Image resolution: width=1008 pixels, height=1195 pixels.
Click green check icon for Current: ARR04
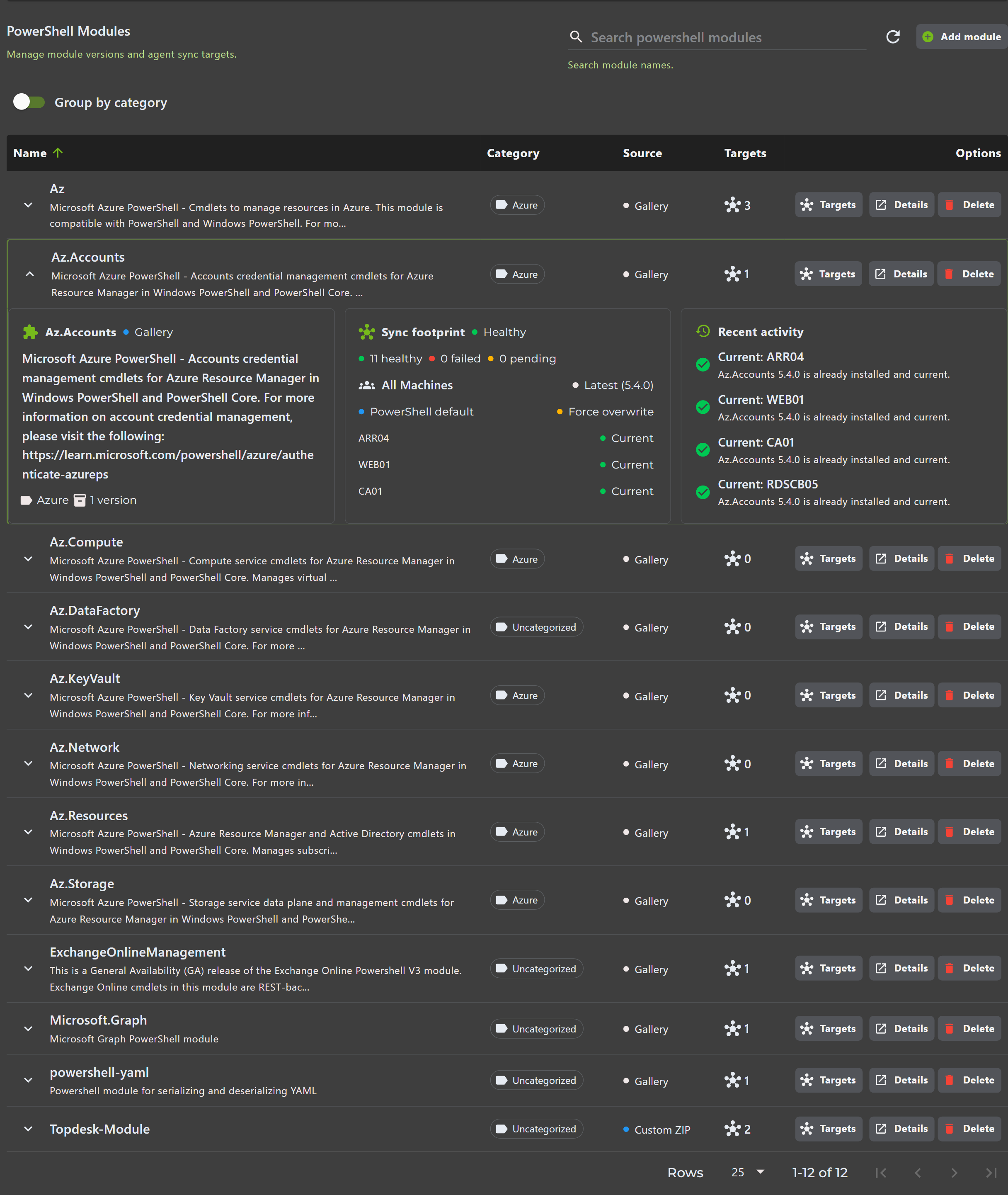pyautogui.click(x=703, y=364)
